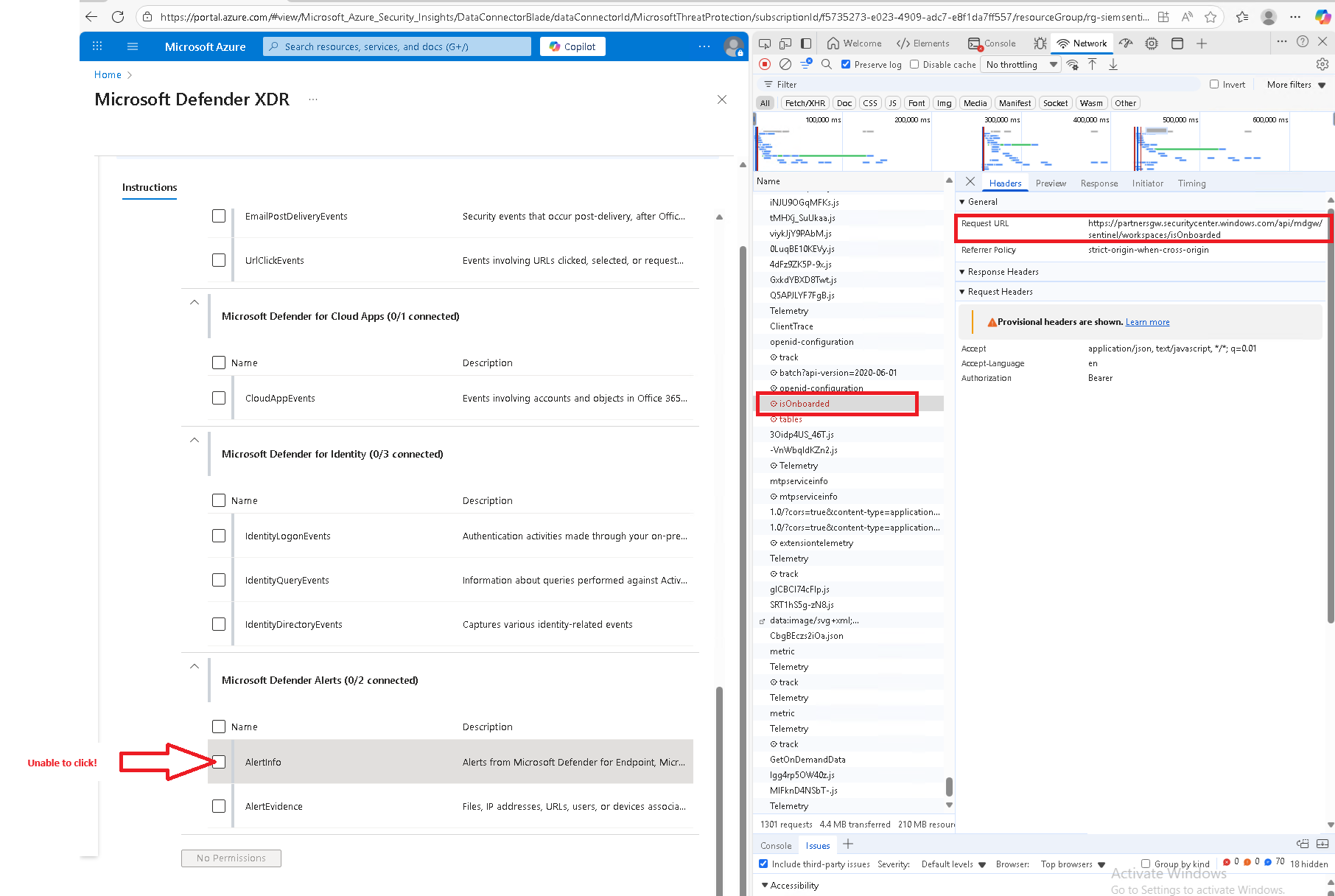This screenshot has height=896, width=1335.
Task: Open the Azure portal hamburger menu
Action: (x=133, y=46)
